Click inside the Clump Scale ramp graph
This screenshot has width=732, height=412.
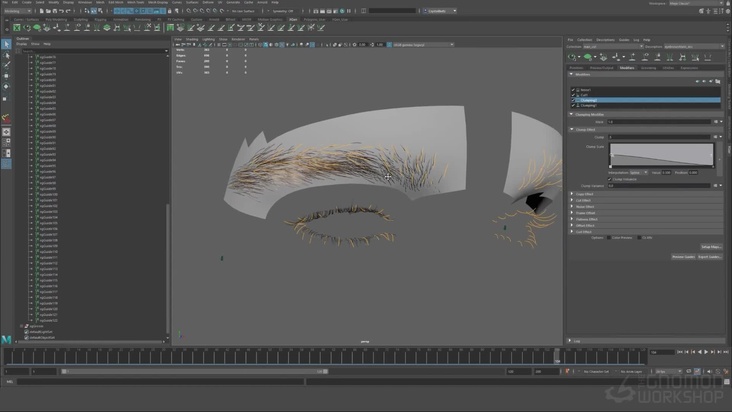point(660,155)
